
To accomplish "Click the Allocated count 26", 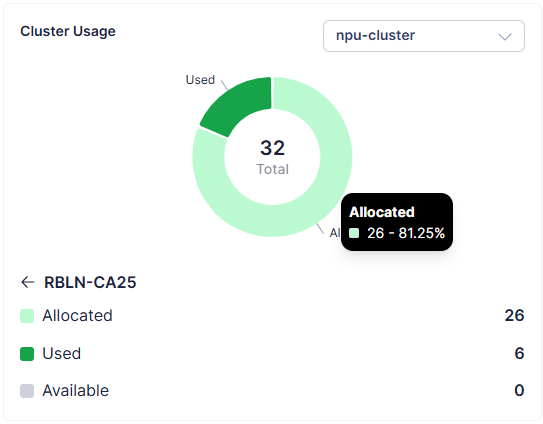I will tap(514, 315).
